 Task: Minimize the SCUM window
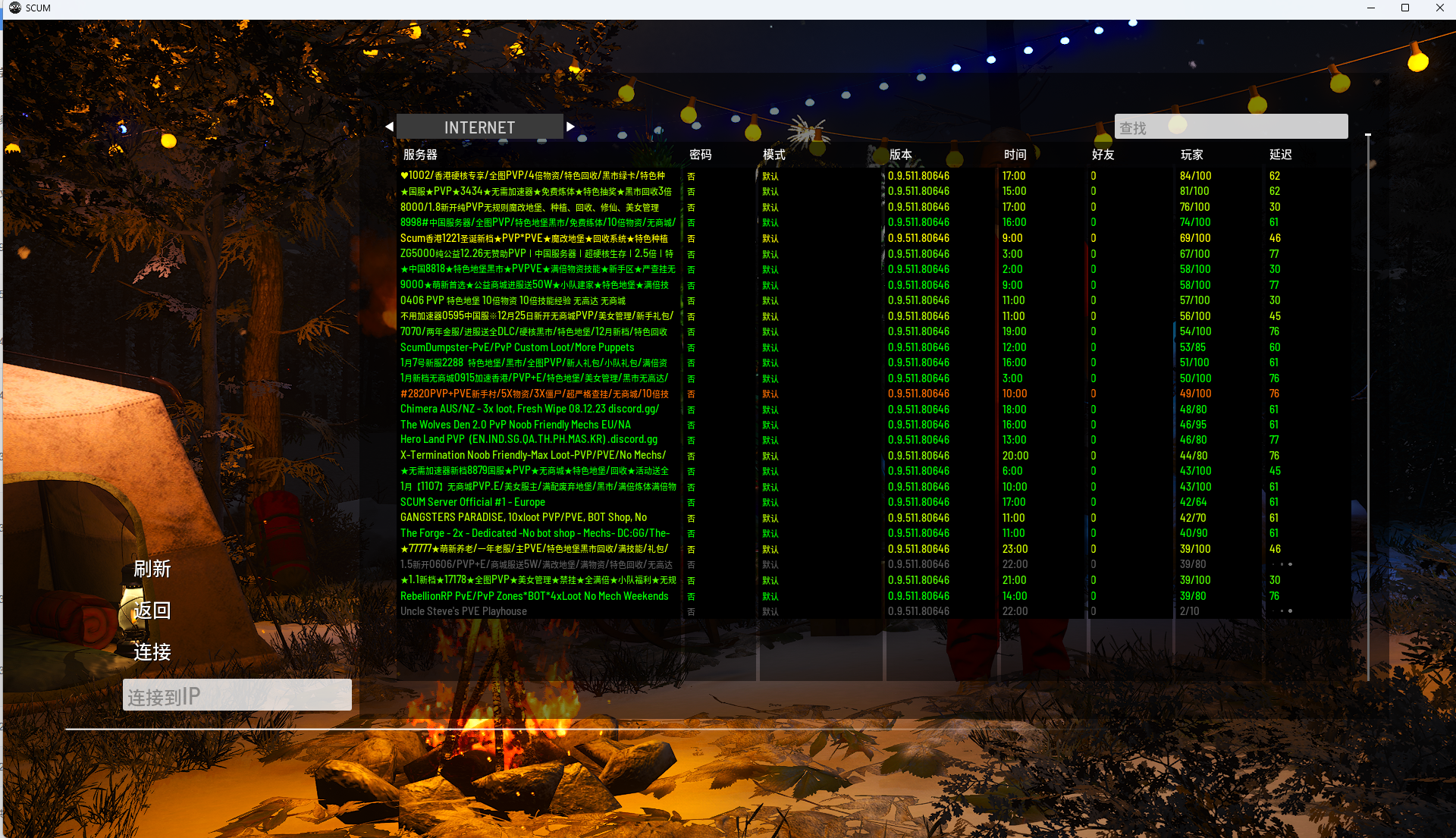pos(1371,8)
